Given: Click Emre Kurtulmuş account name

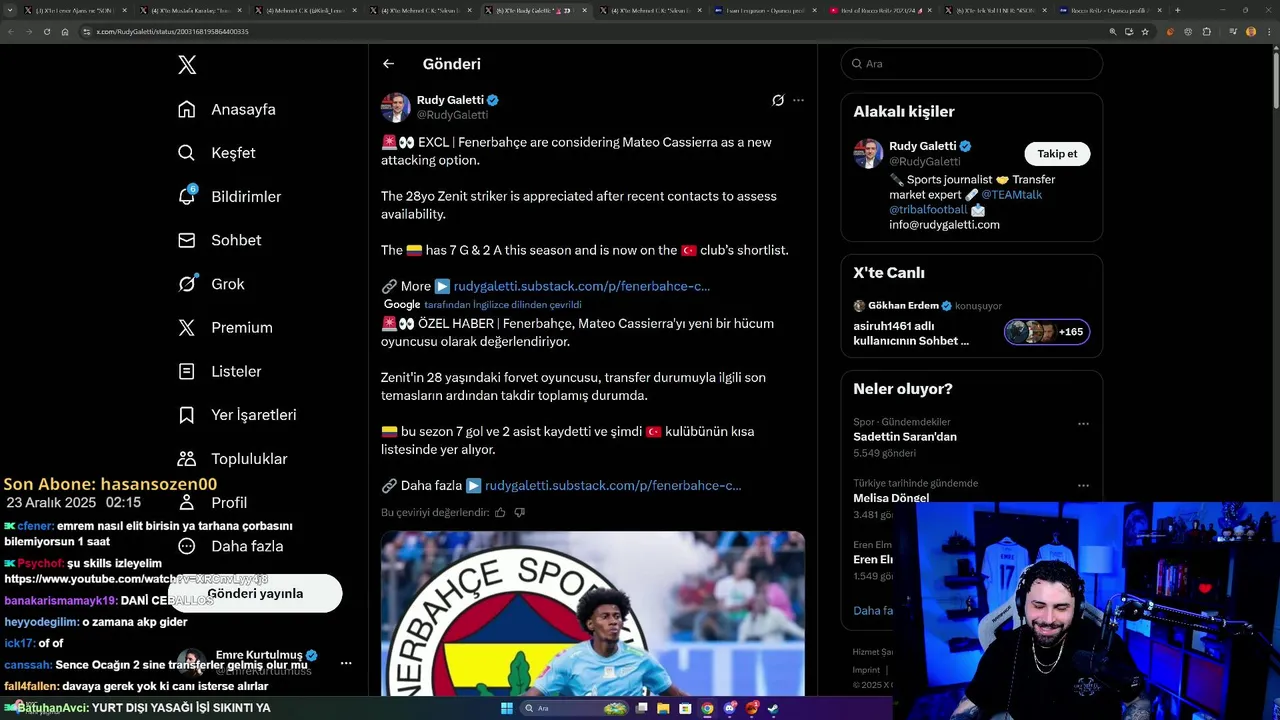Looking at the screenshot, I should 259,655.
